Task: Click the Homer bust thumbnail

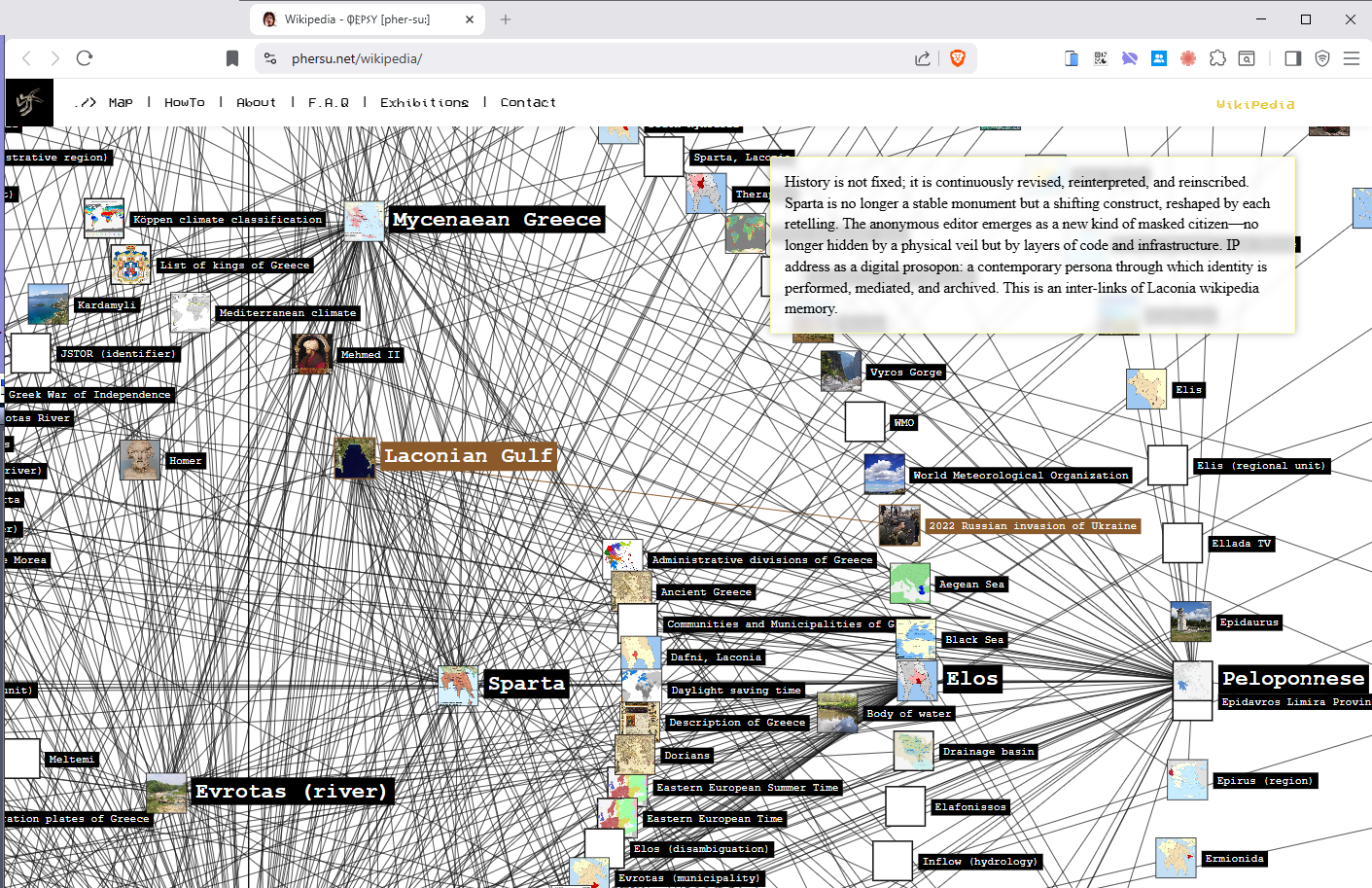Action: pos(140,460)
